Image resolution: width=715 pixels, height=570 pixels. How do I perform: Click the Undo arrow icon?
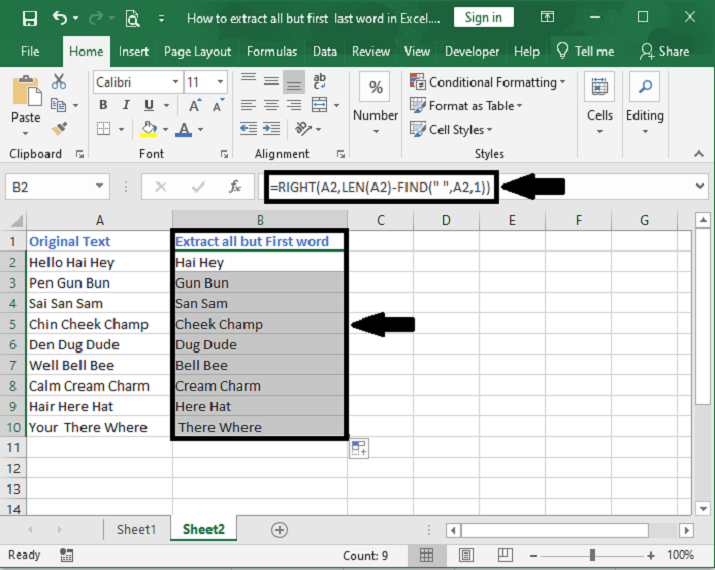(60, 18)
